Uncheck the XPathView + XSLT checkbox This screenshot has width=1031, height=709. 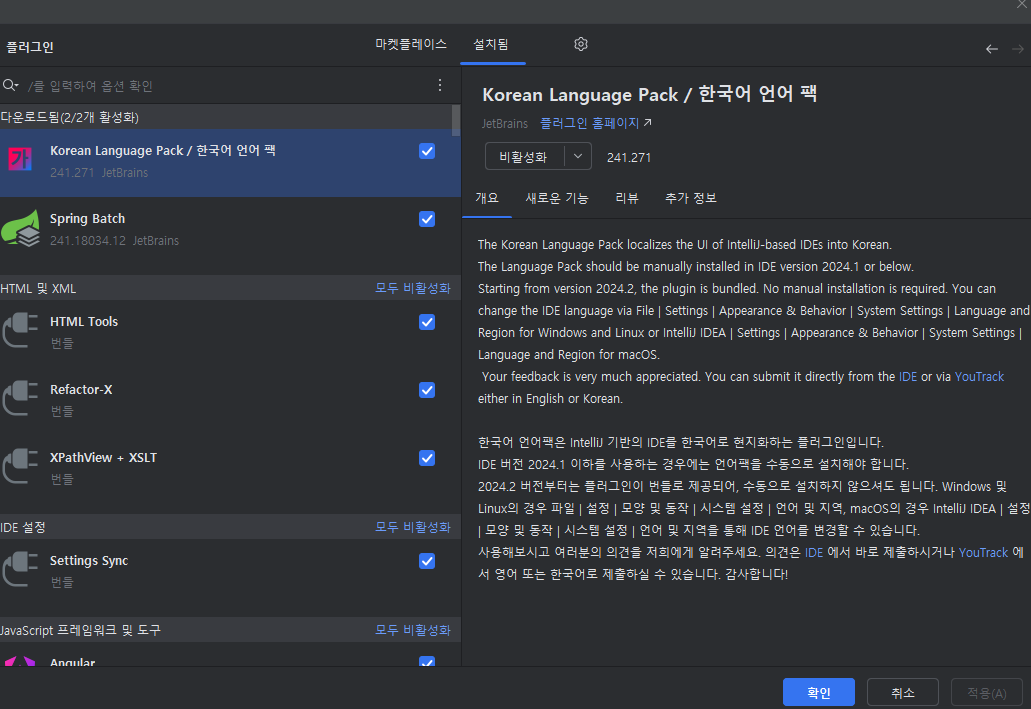(x=427, y=458)
